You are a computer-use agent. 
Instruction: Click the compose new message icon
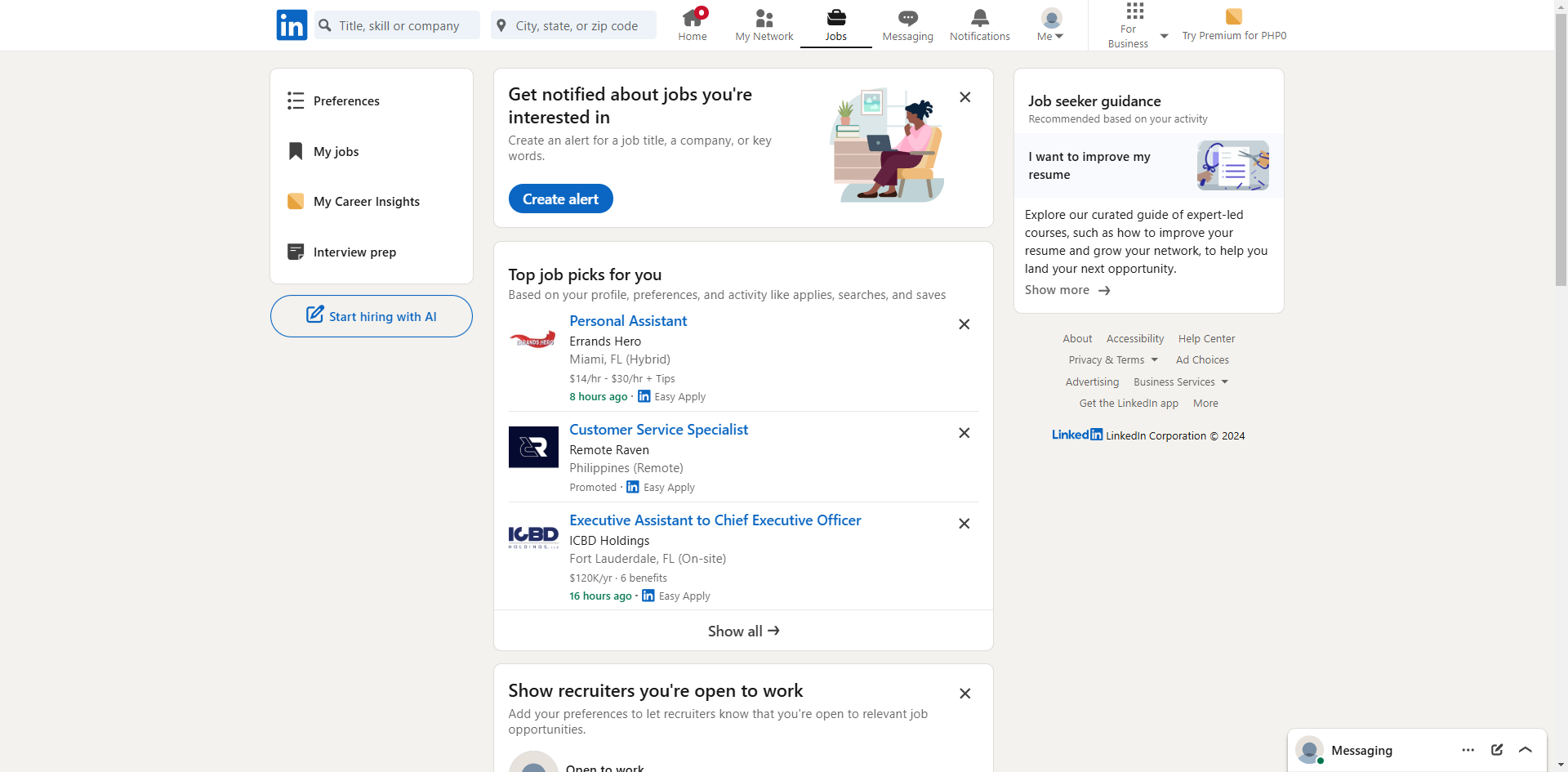[1497, 750]
